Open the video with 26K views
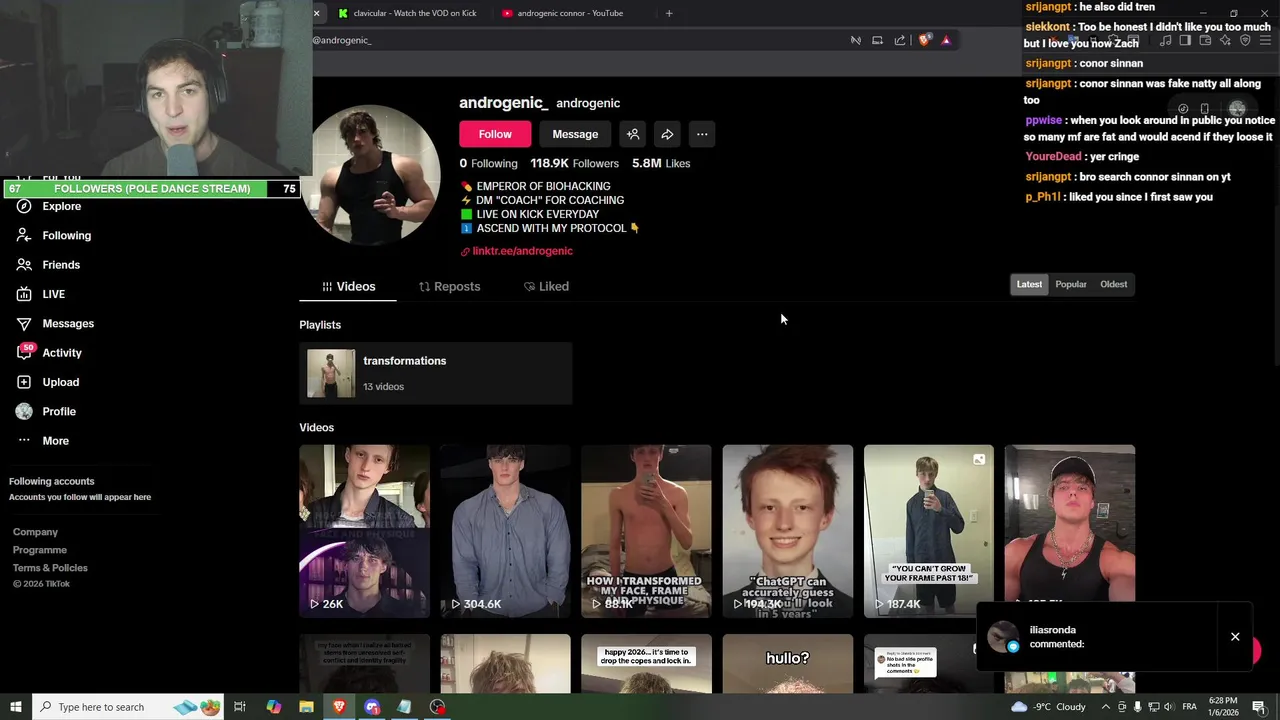Image resolution: width=1280 pixels, height=720 pixels. 364,531
